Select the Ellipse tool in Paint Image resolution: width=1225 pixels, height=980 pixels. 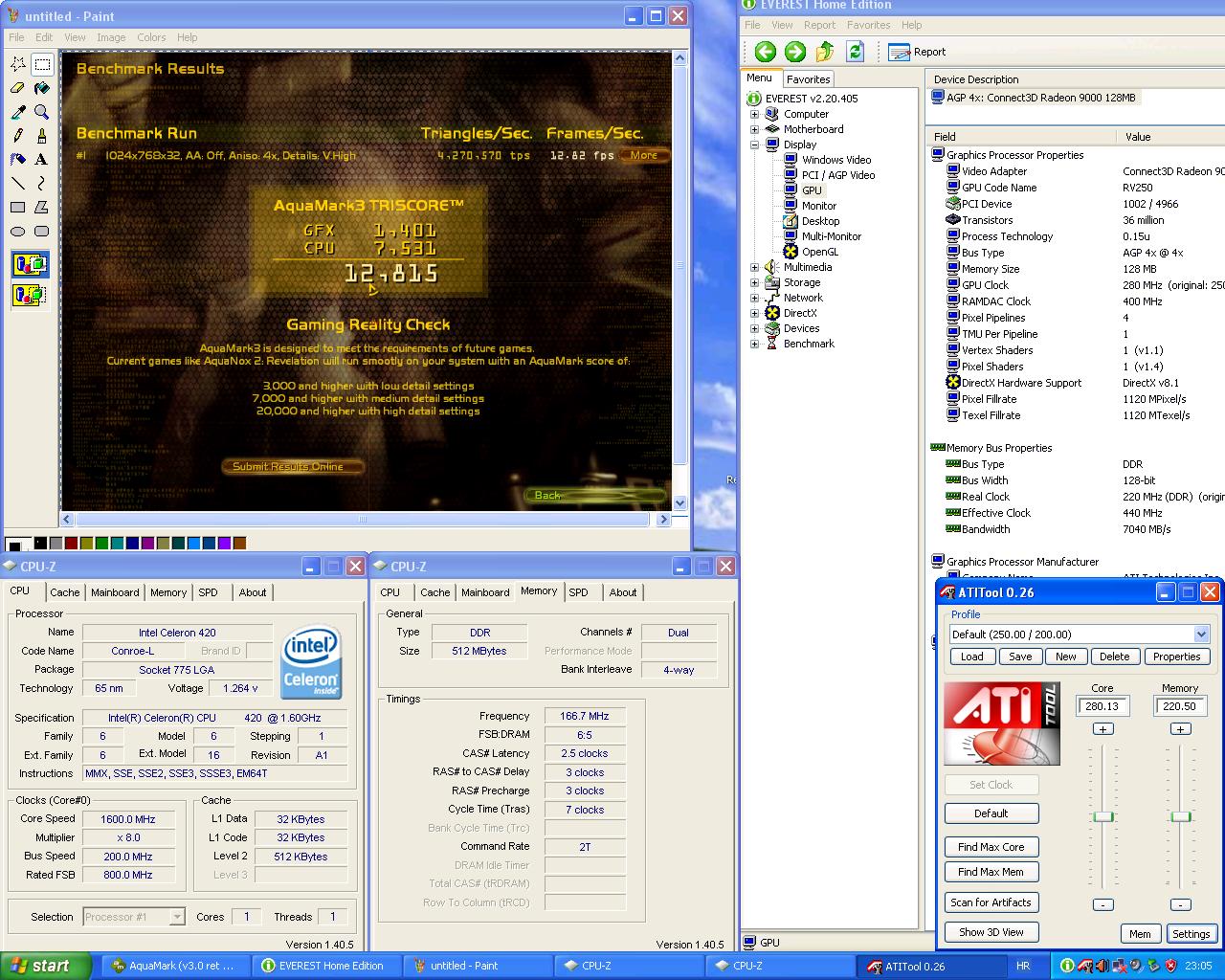18,232
